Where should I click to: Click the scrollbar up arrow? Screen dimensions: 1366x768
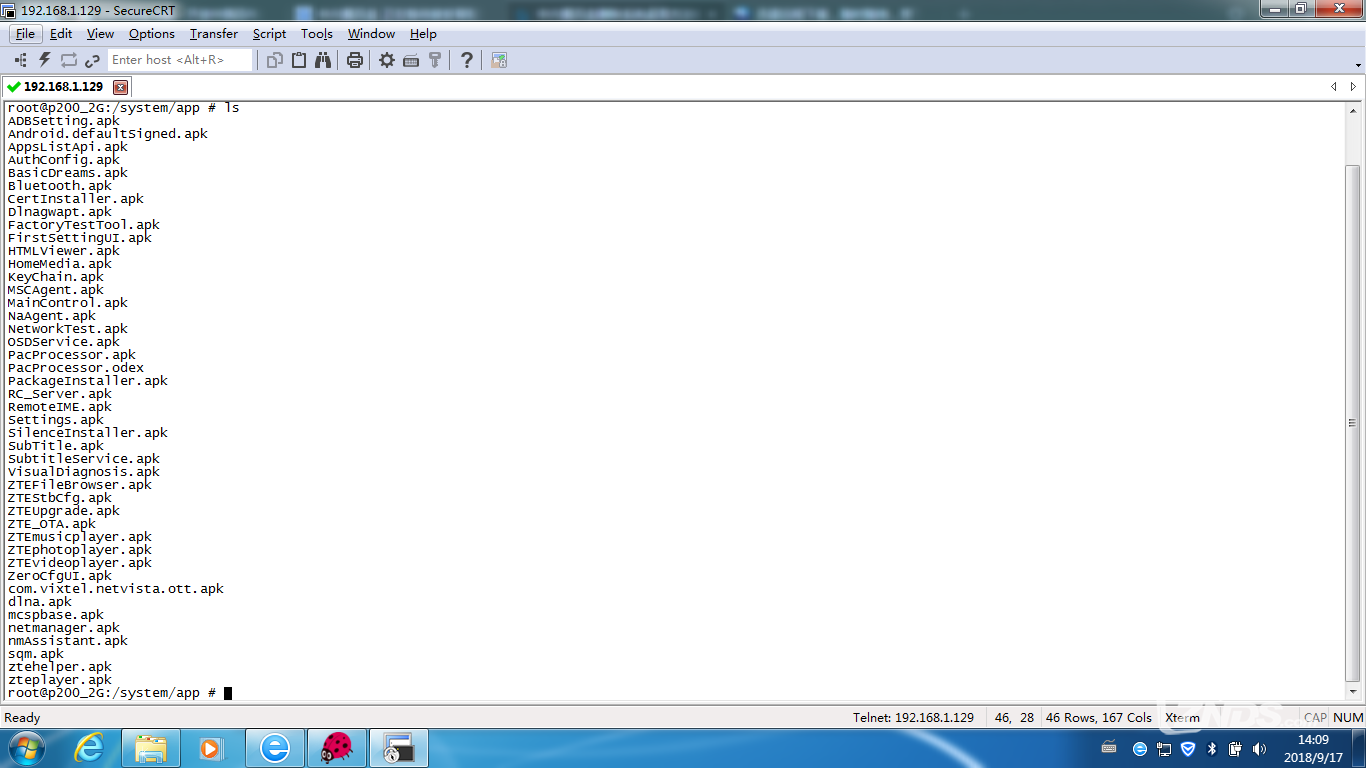(1352, 110)
